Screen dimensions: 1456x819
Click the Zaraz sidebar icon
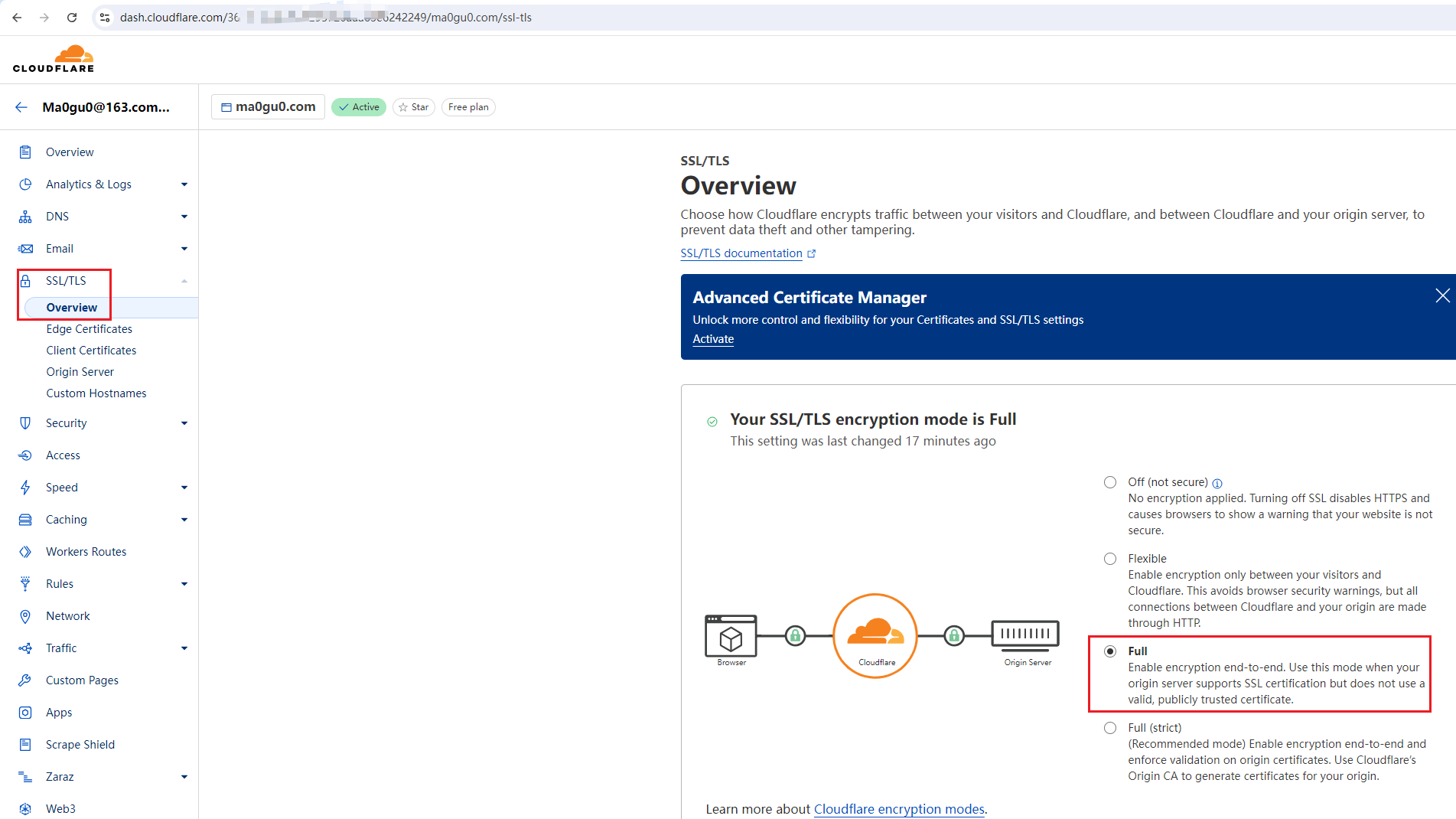(25, 777)
